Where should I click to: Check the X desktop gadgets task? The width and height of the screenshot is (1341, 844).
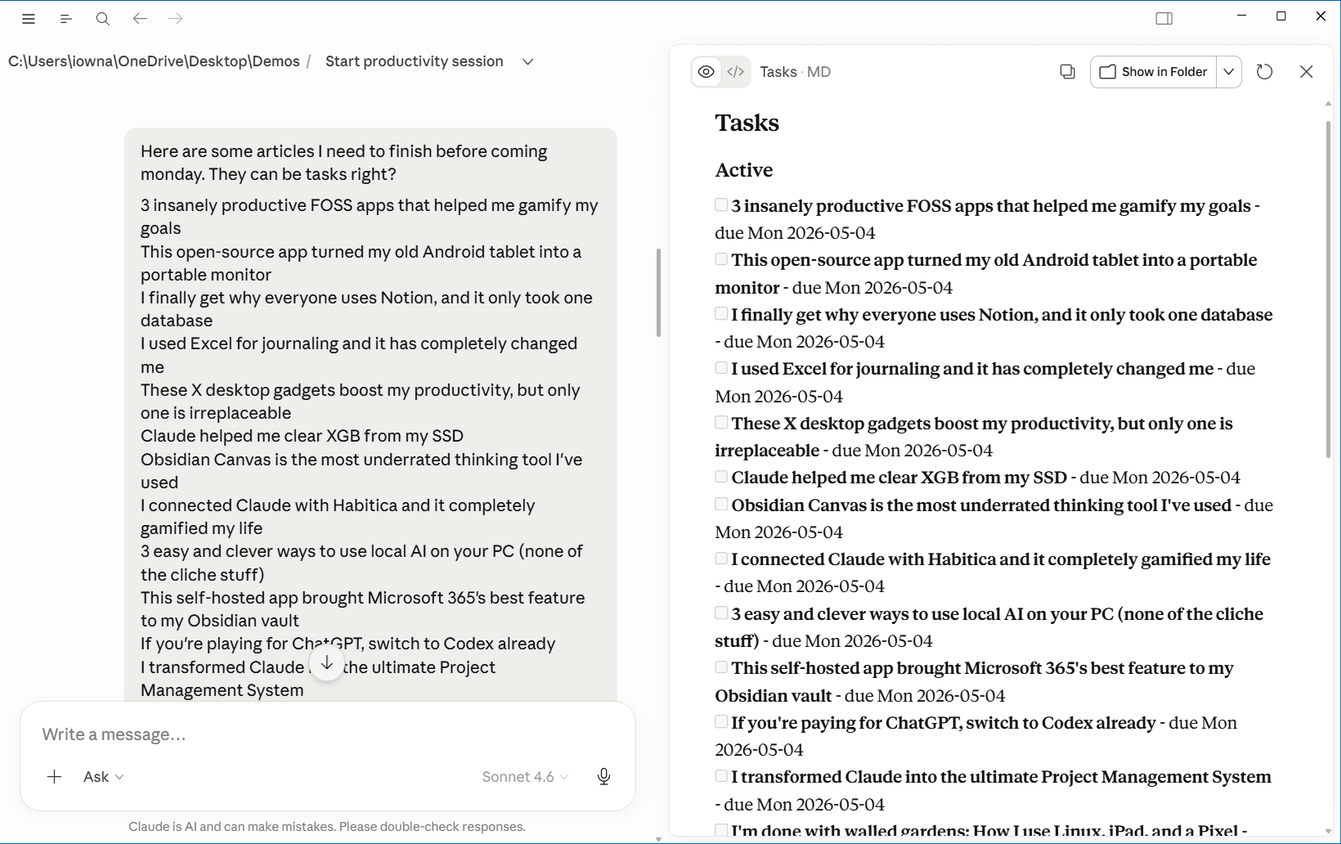(721, 423)
